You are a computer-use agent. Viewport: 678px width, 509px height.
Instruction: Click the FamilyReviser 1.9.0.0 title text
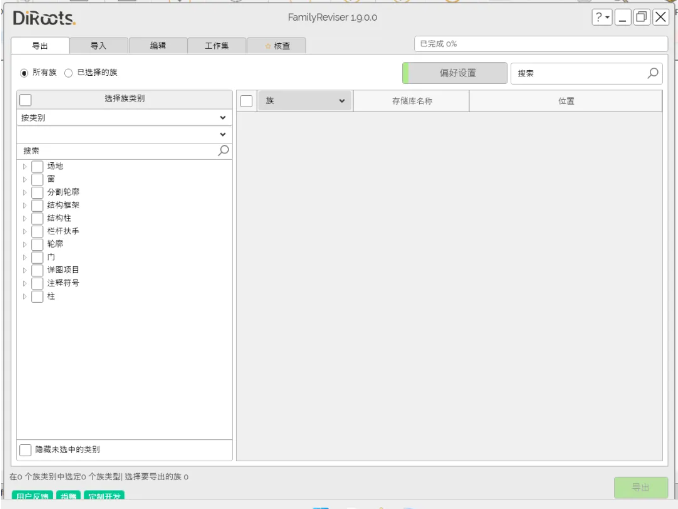(333, 18)
